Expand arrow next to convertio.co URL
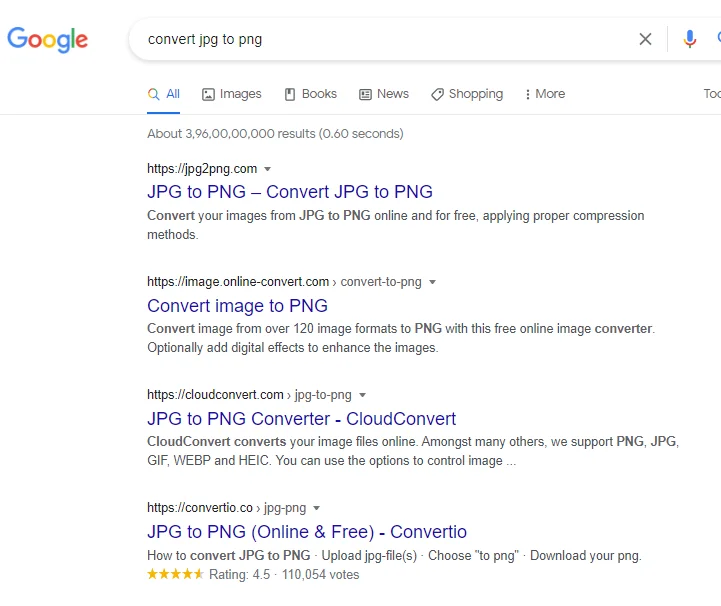 [316, 509]
